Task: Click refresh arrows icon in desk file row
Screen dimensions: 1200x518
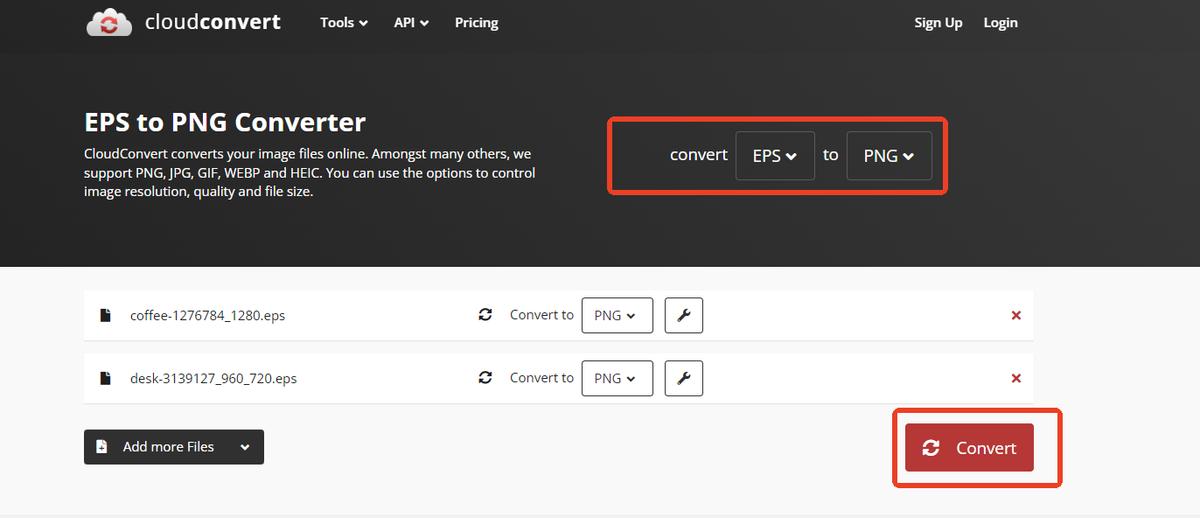Action: point(486,378)
